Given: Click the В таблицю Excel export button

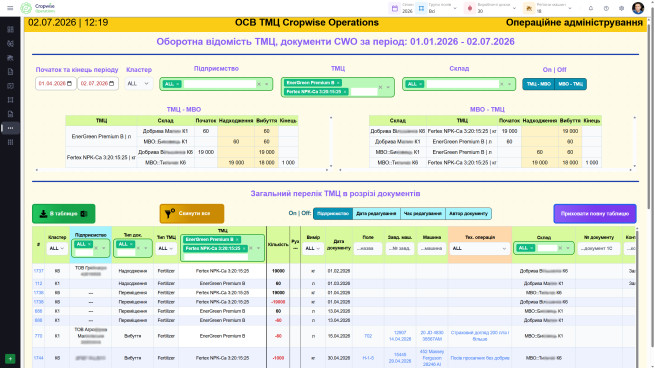Looking at the screenshot, I should (63, 213).
